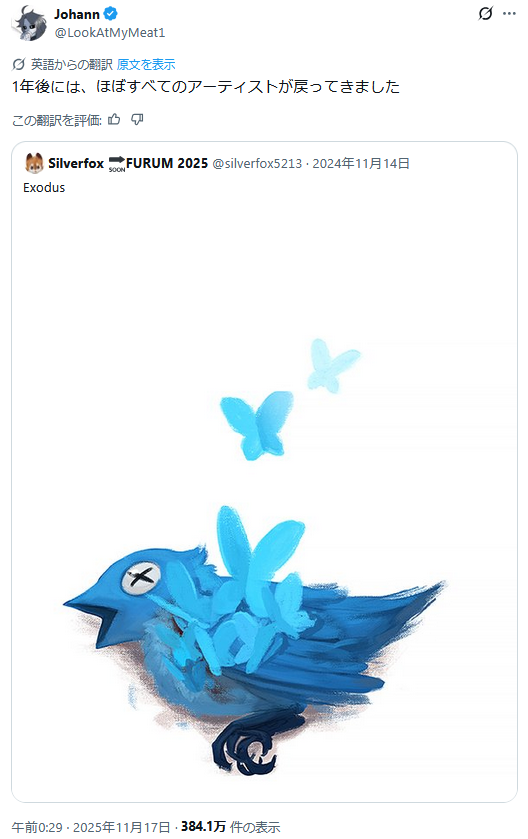Click the post timestamp 午前0:29 · 2025年11月17日
Viewport: 528px width, 839px height.
(x=91, y=827)
